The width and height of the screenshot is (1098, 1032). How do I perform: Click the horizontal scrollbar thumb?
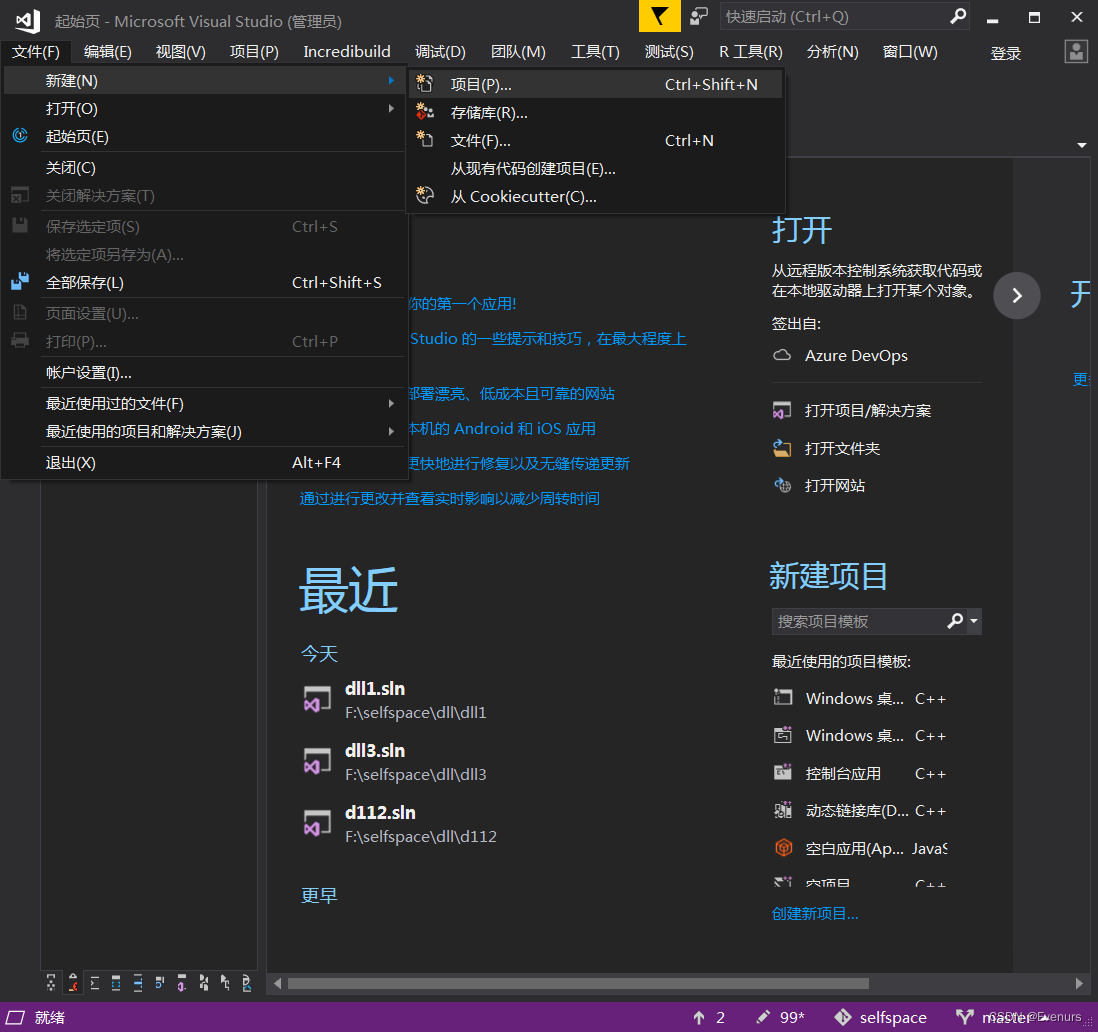pyautogui.click(x=578, y=983)
